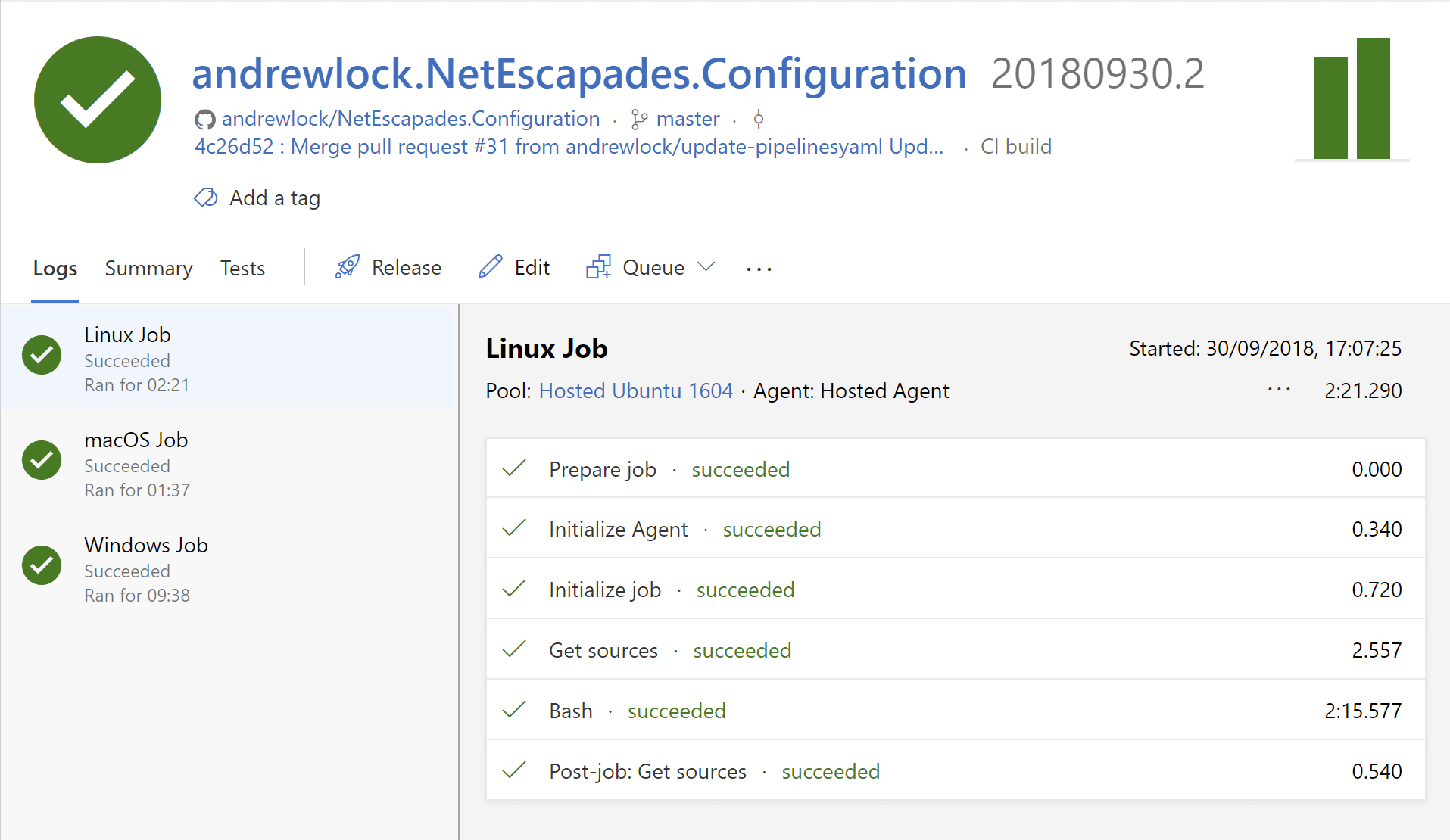Click the Prepare job duration 0.000

[x=1377, y=469]
